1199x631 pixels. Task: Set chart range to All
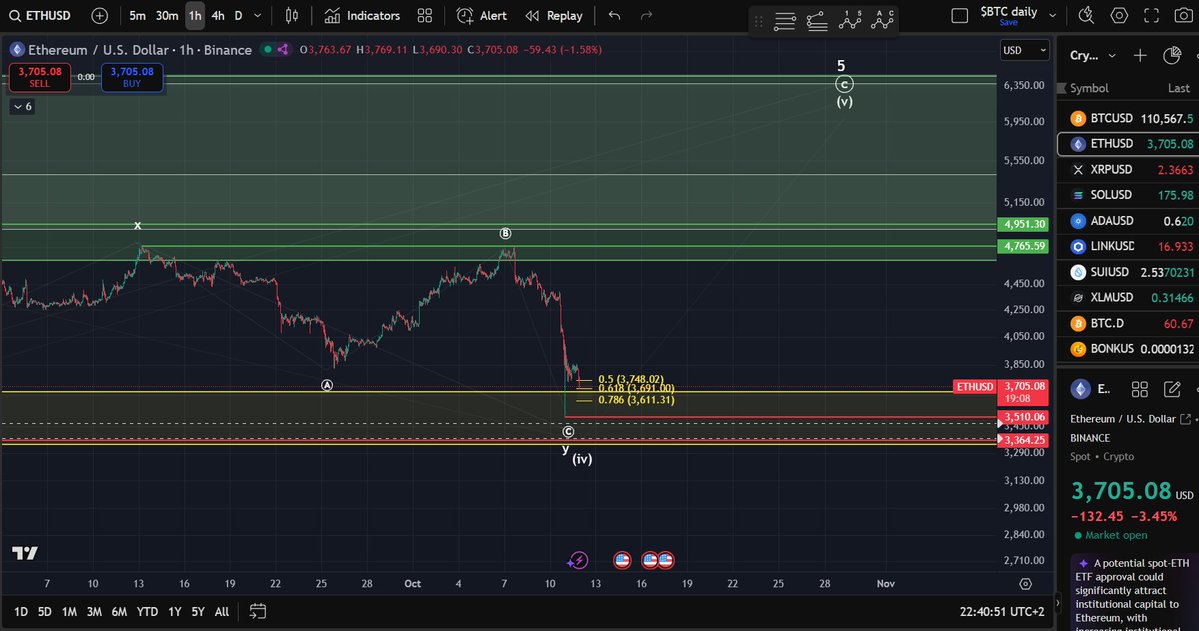(x=222, y=612)
